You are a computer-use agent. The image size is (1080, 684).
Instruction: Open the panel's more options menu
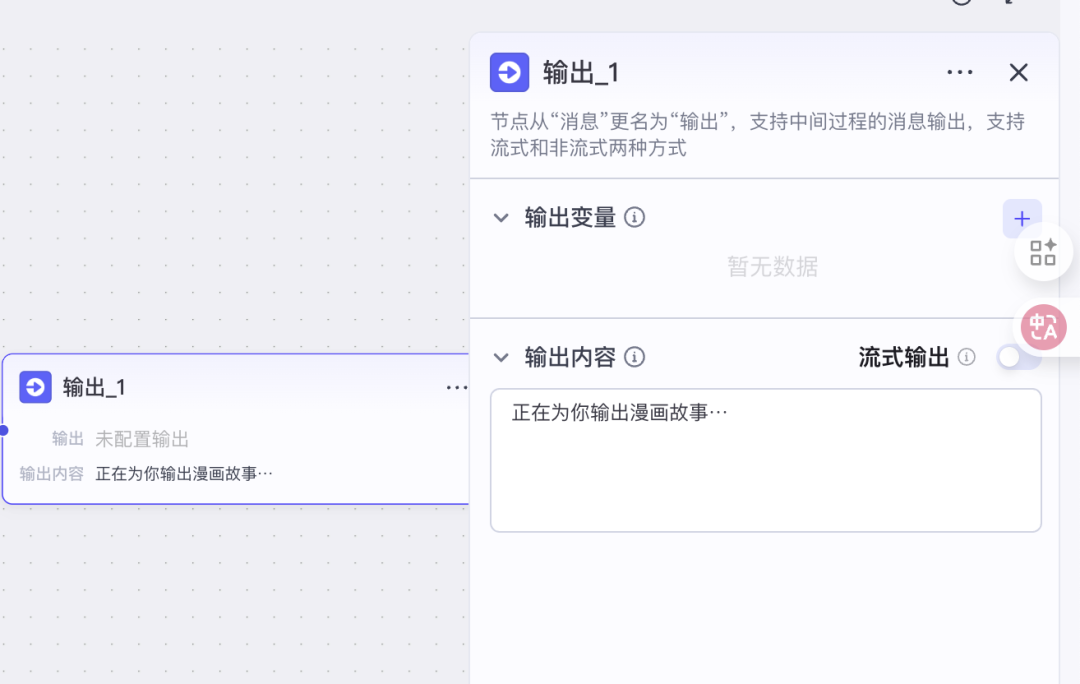coord(959,72)
